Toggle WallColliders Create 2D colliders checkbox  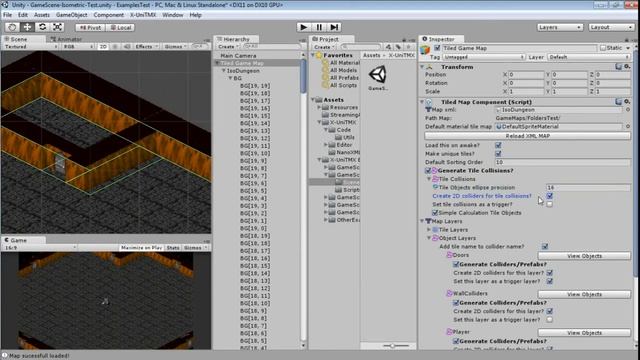549,311
